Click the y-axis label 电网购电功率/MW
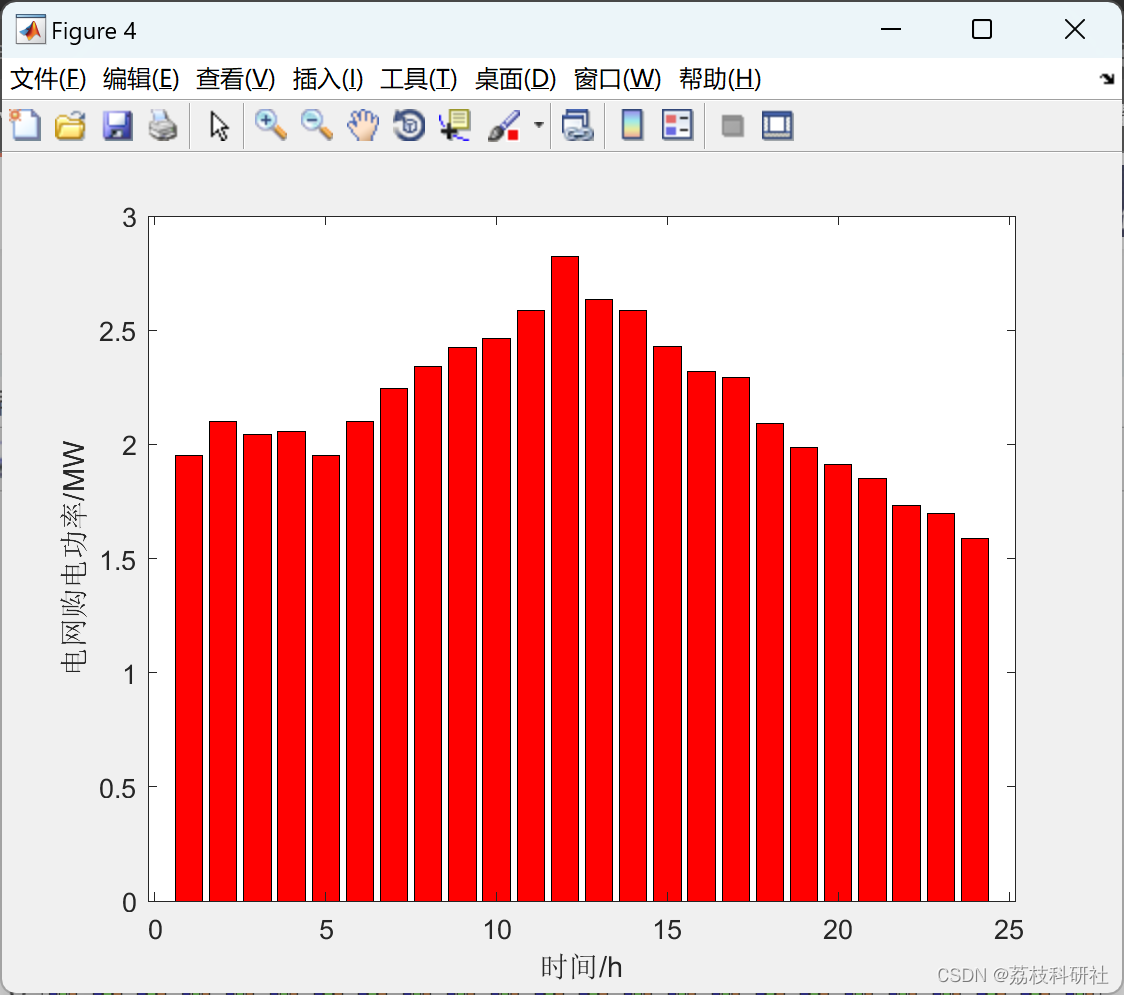This screenshot has height=995, width=1124. pyautogui.click(x=73, y=557)
